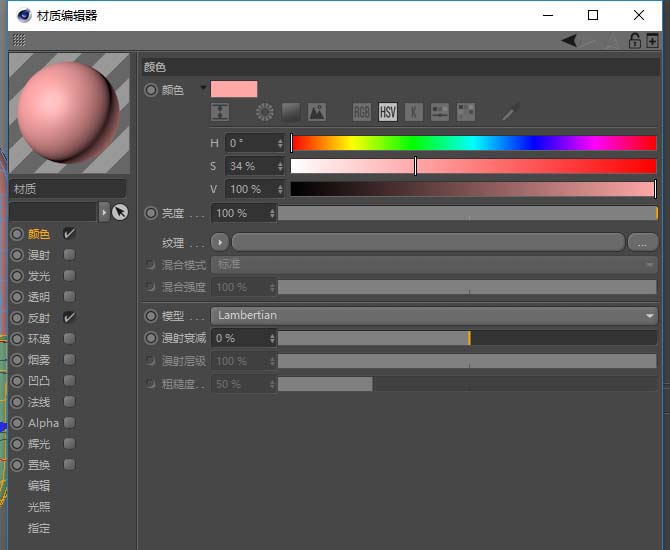Expand the disclosure arrow beside 颜色 swatch

point(203,88)
